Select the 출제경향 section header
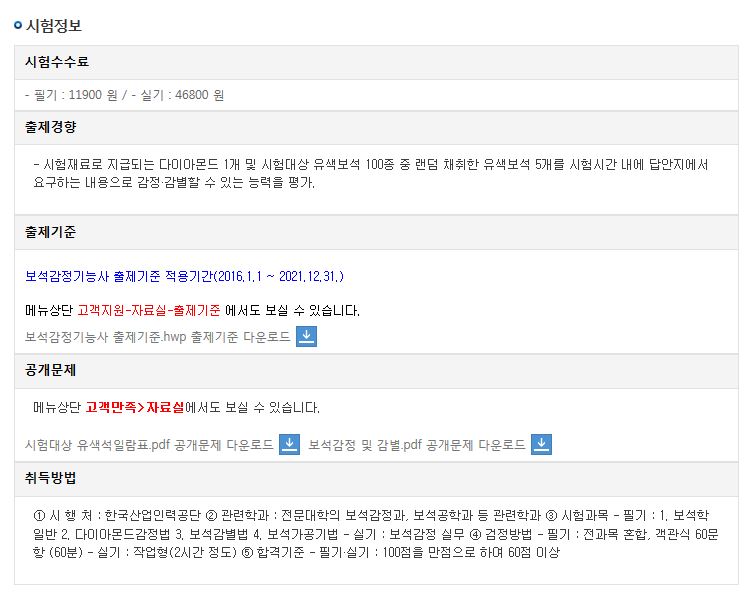The image size is (747, 600). coord(376,128)
